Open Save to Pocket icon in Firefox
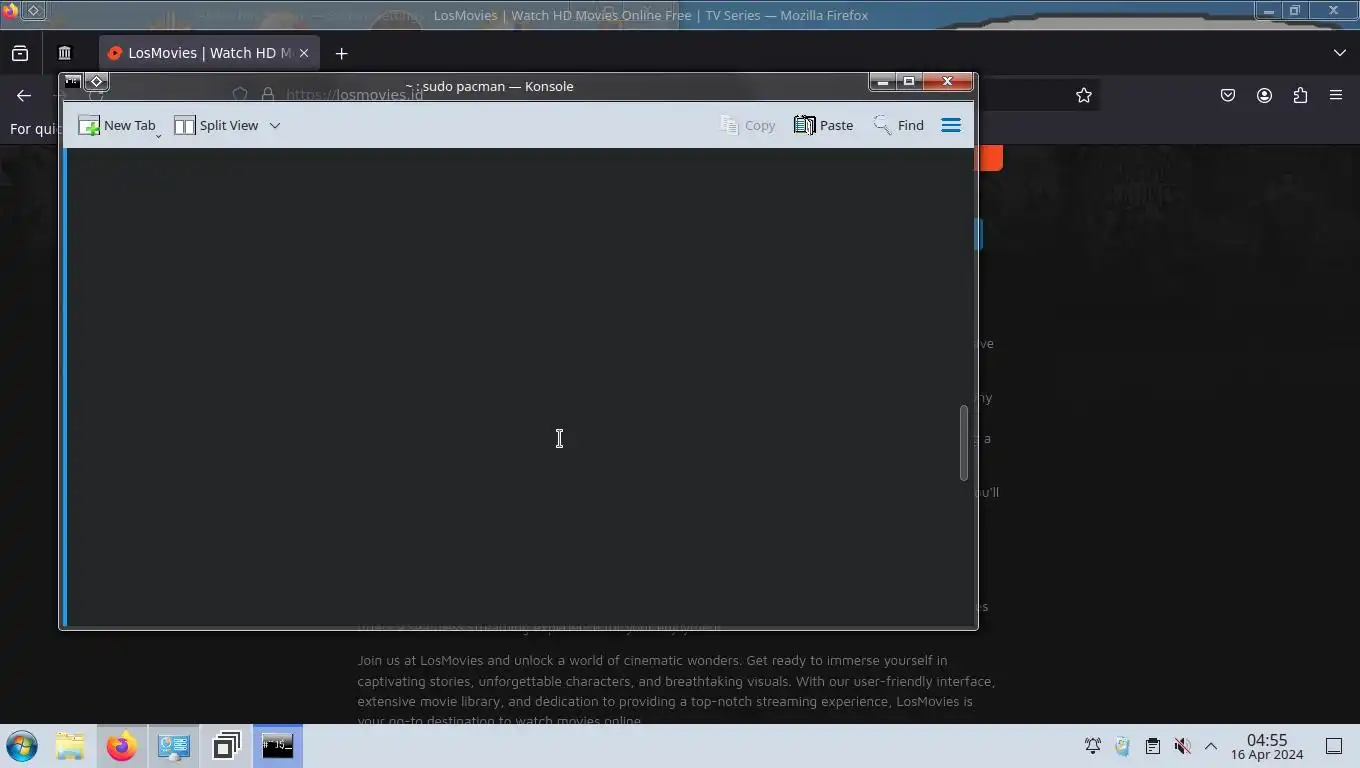The width and height of the screenshot is (1360, 768). pos(1228,95)
